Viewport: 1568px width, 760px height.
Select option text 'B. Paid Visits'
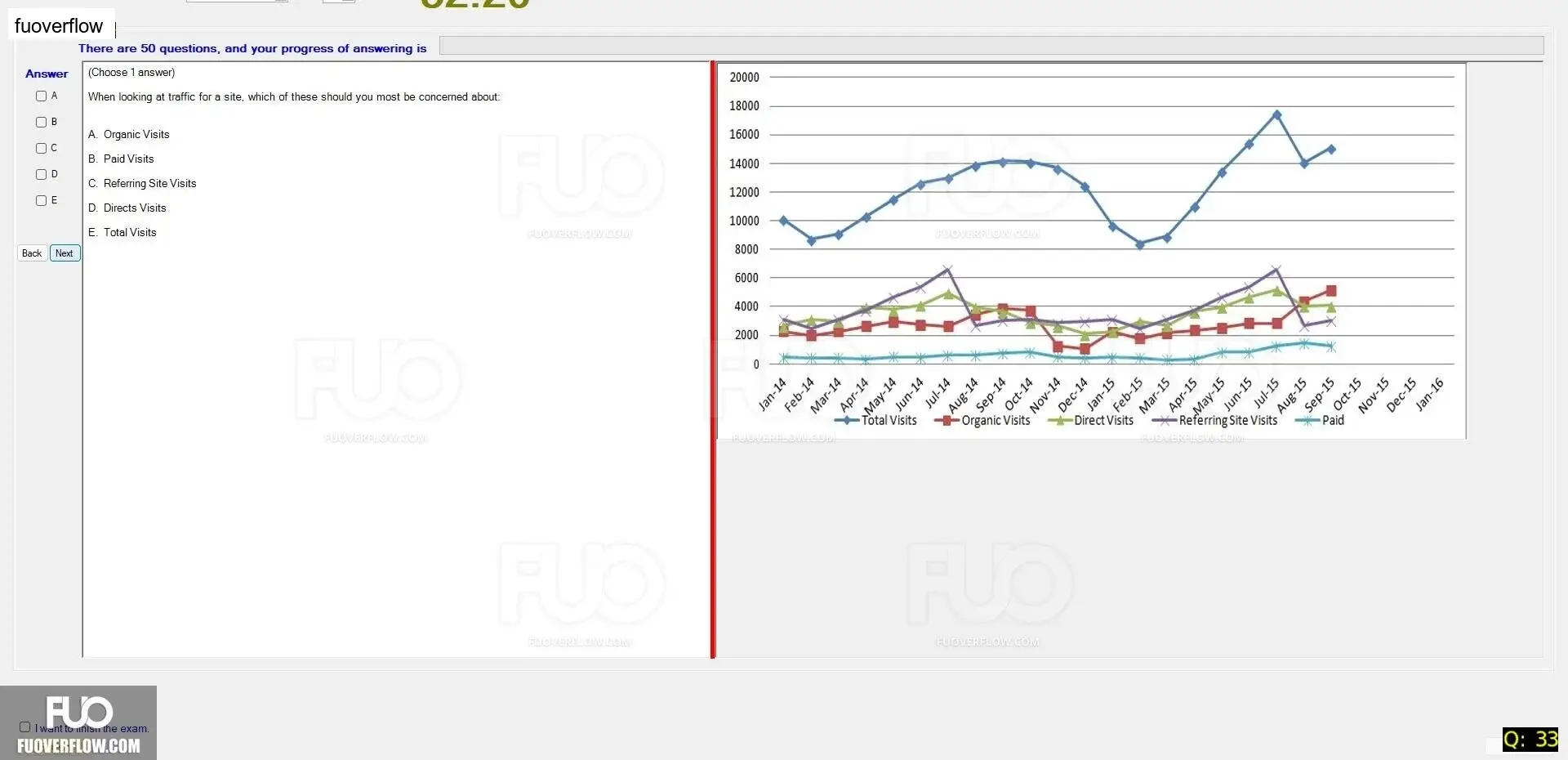[x=121, y=159]
